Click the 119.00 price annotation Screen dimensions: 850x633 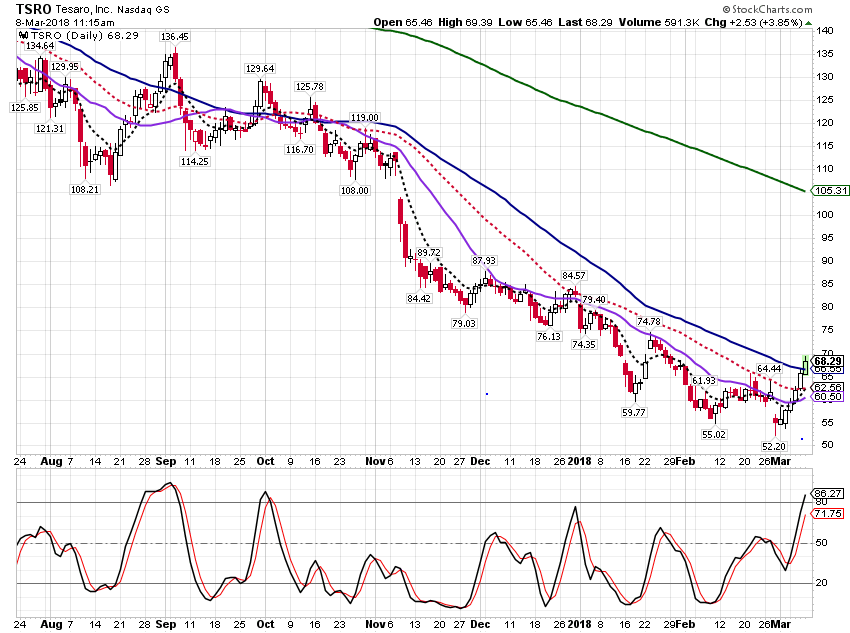point(365,118)
